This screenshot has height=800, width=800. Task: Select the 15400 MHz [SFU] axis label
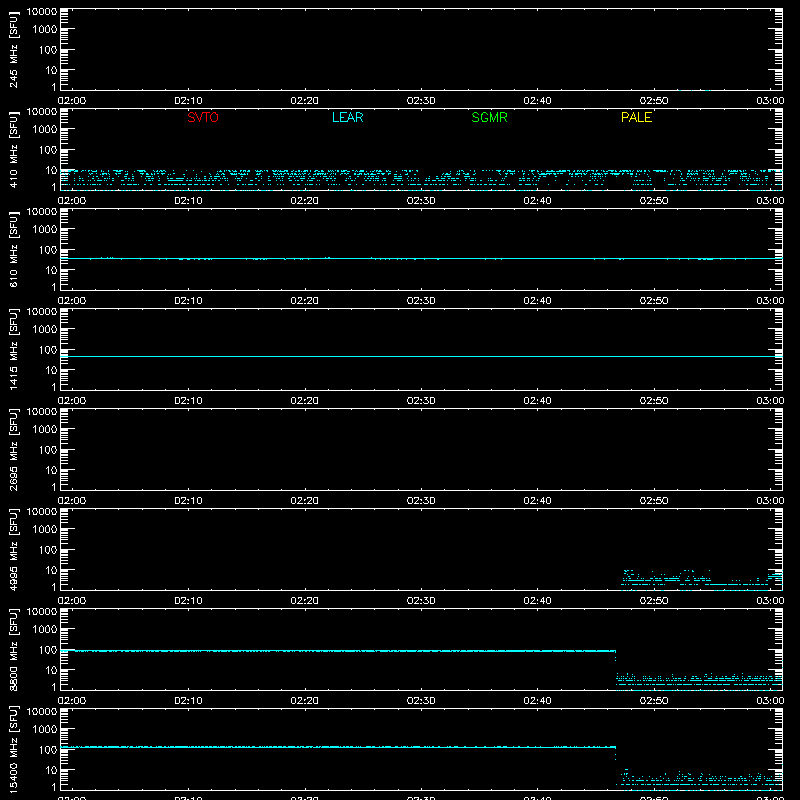click(x=13, y=749)
